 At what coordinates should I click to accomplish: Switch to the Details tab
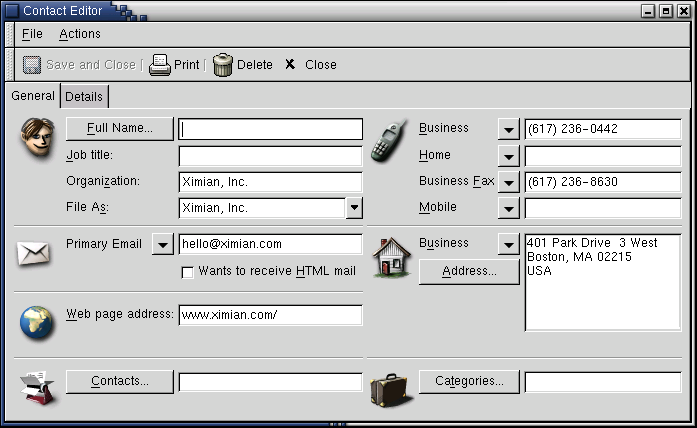(x=84, y=97)
